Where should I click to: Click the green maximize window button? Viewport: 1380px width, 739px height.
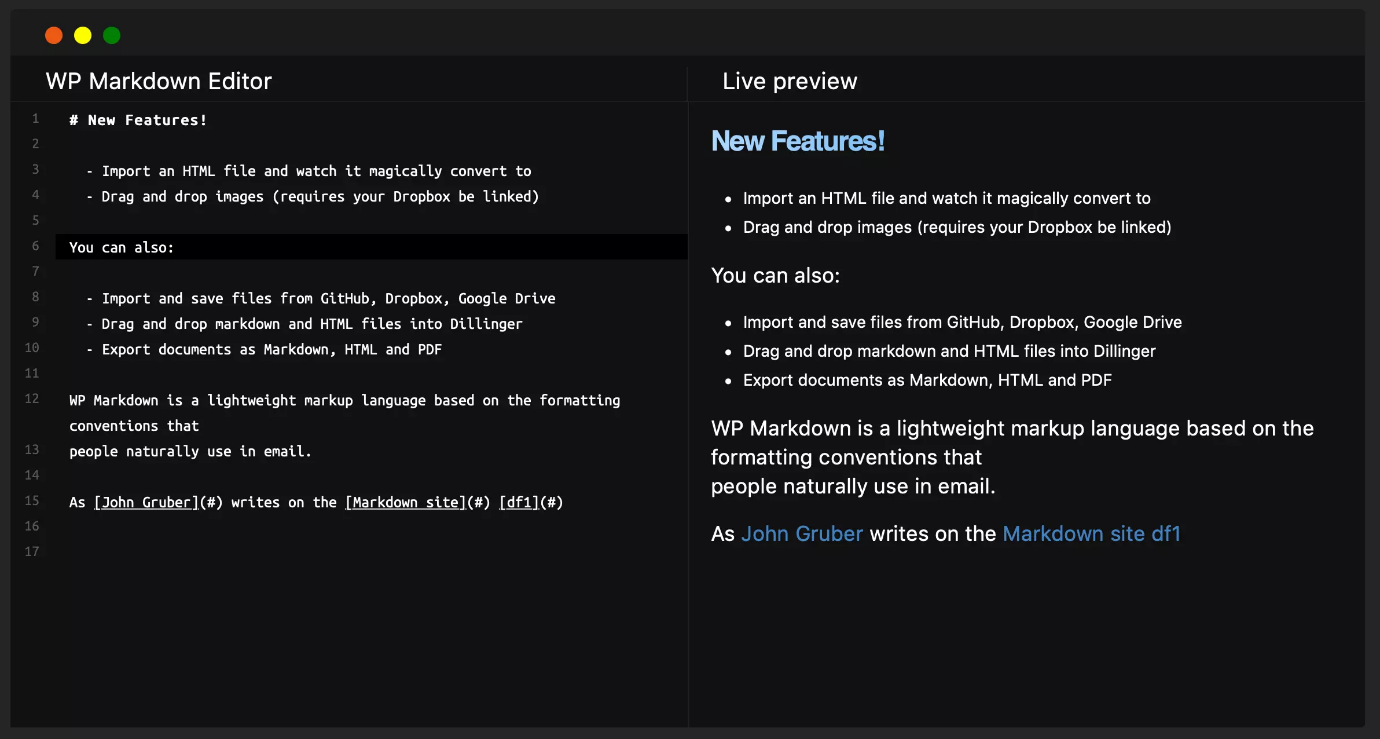pyautogui.click(x=112, y=36)
